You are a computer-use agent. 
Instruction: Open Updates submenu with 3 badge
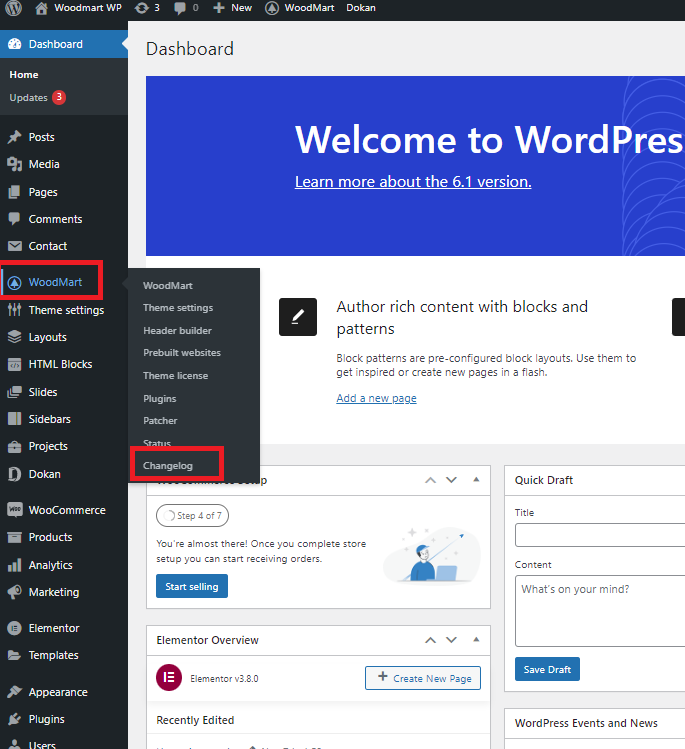coord(37,97)
